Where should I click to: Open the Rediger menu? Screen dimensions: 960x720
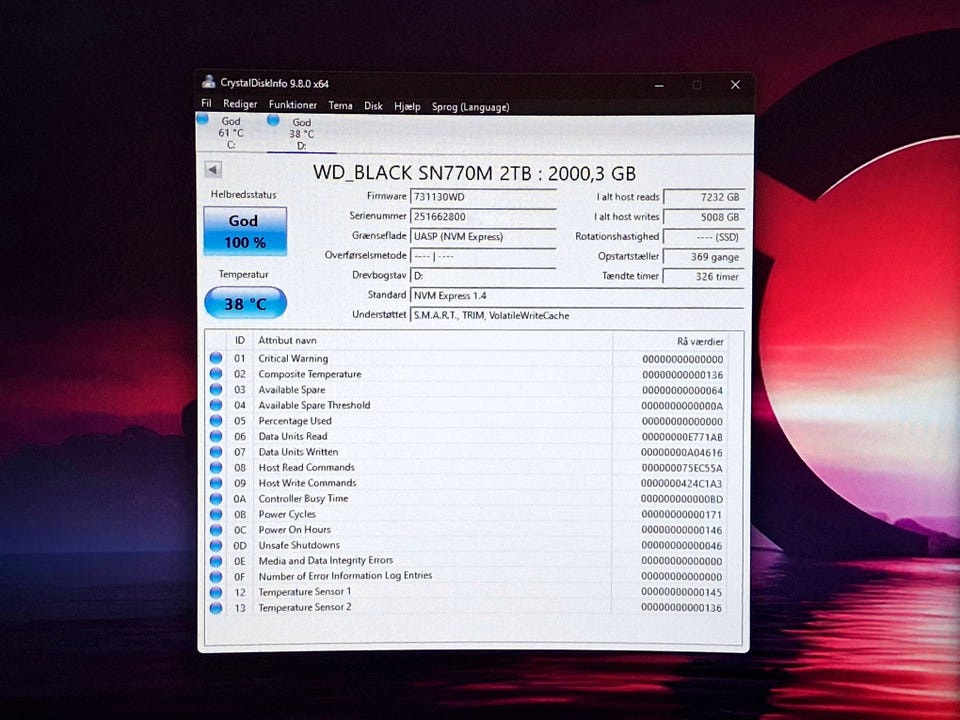pos(240,104)
